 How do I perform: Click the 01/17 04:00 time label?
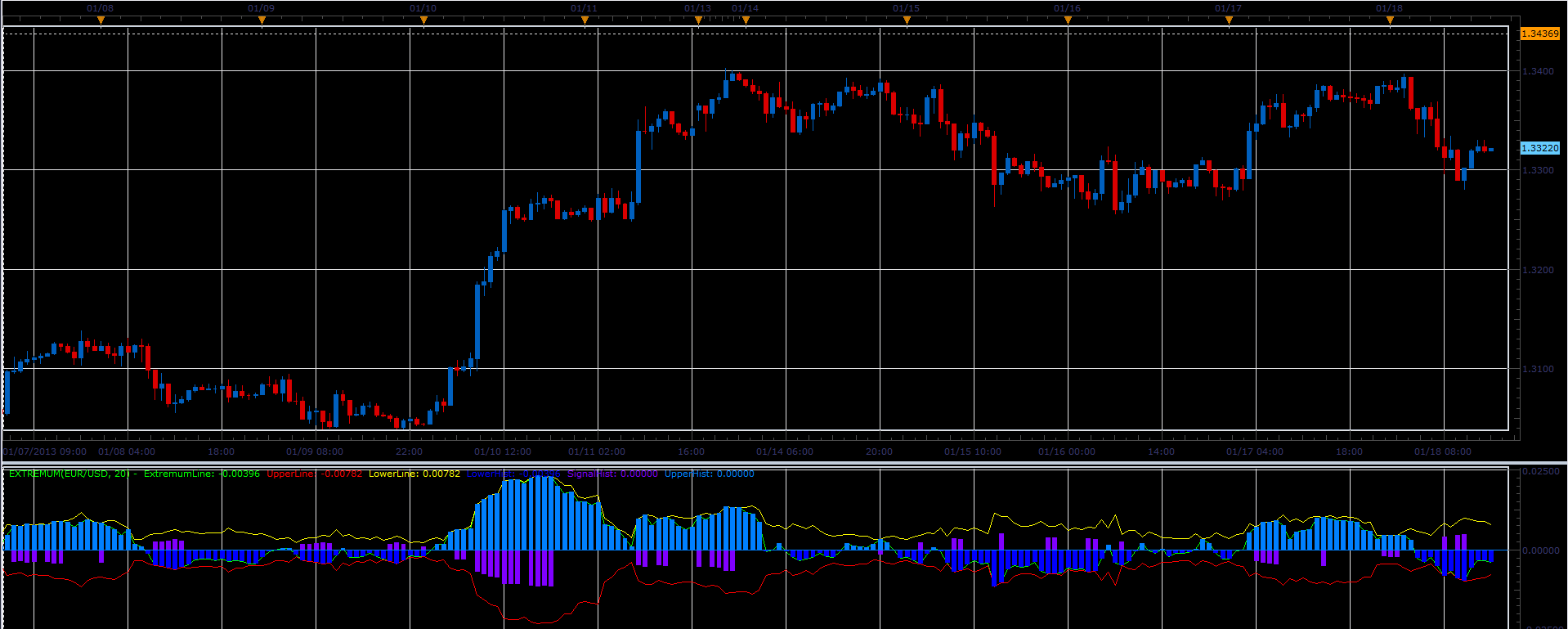(x=1255, y=452)
